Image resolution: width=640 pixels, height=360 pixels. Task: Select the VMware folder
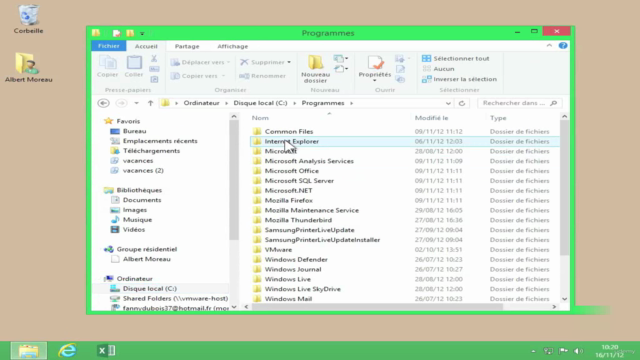tap(278, 249)
